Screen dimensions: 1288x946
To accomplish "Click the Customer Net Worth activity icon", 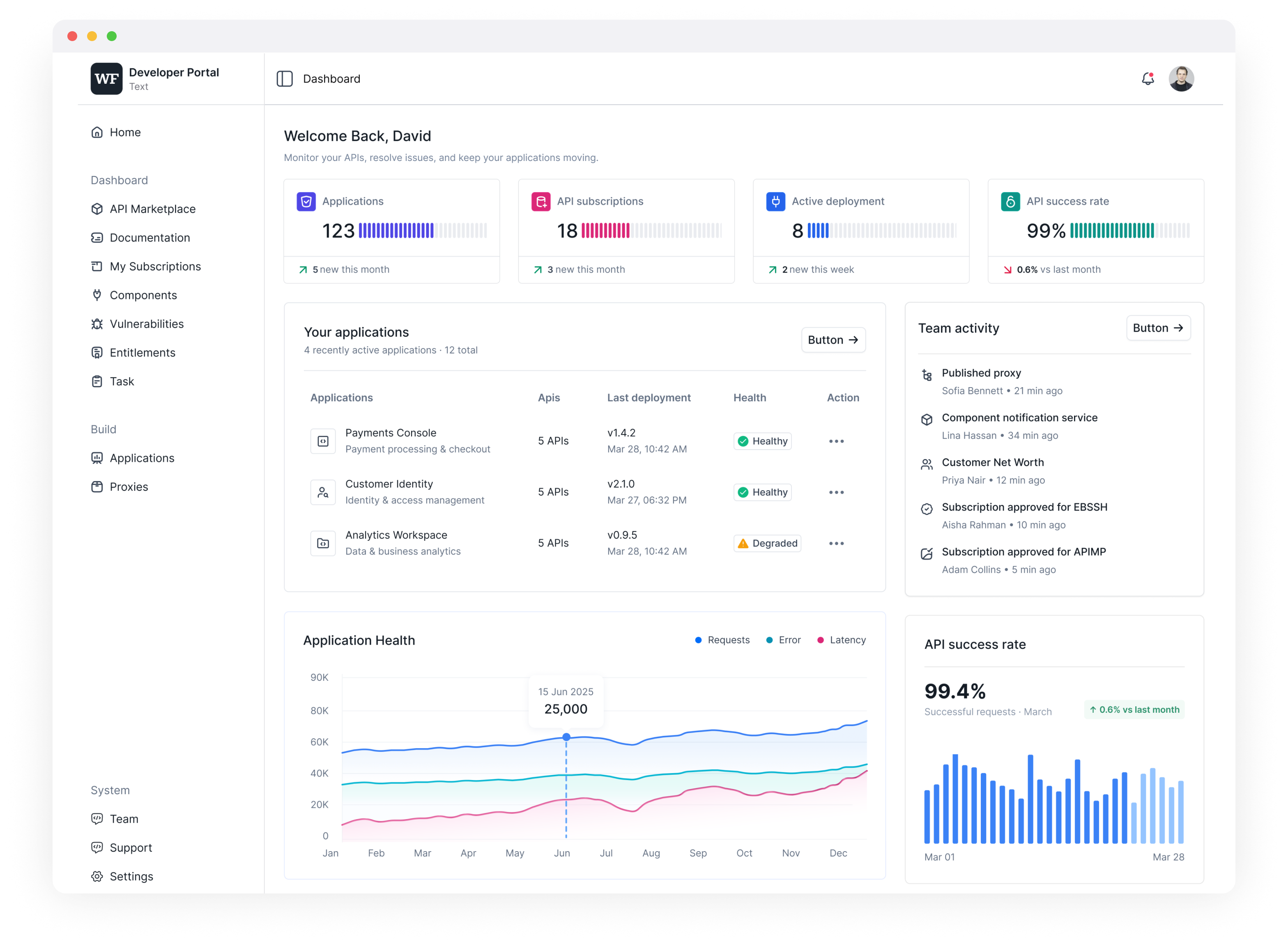I will click(x=927, y=464).
